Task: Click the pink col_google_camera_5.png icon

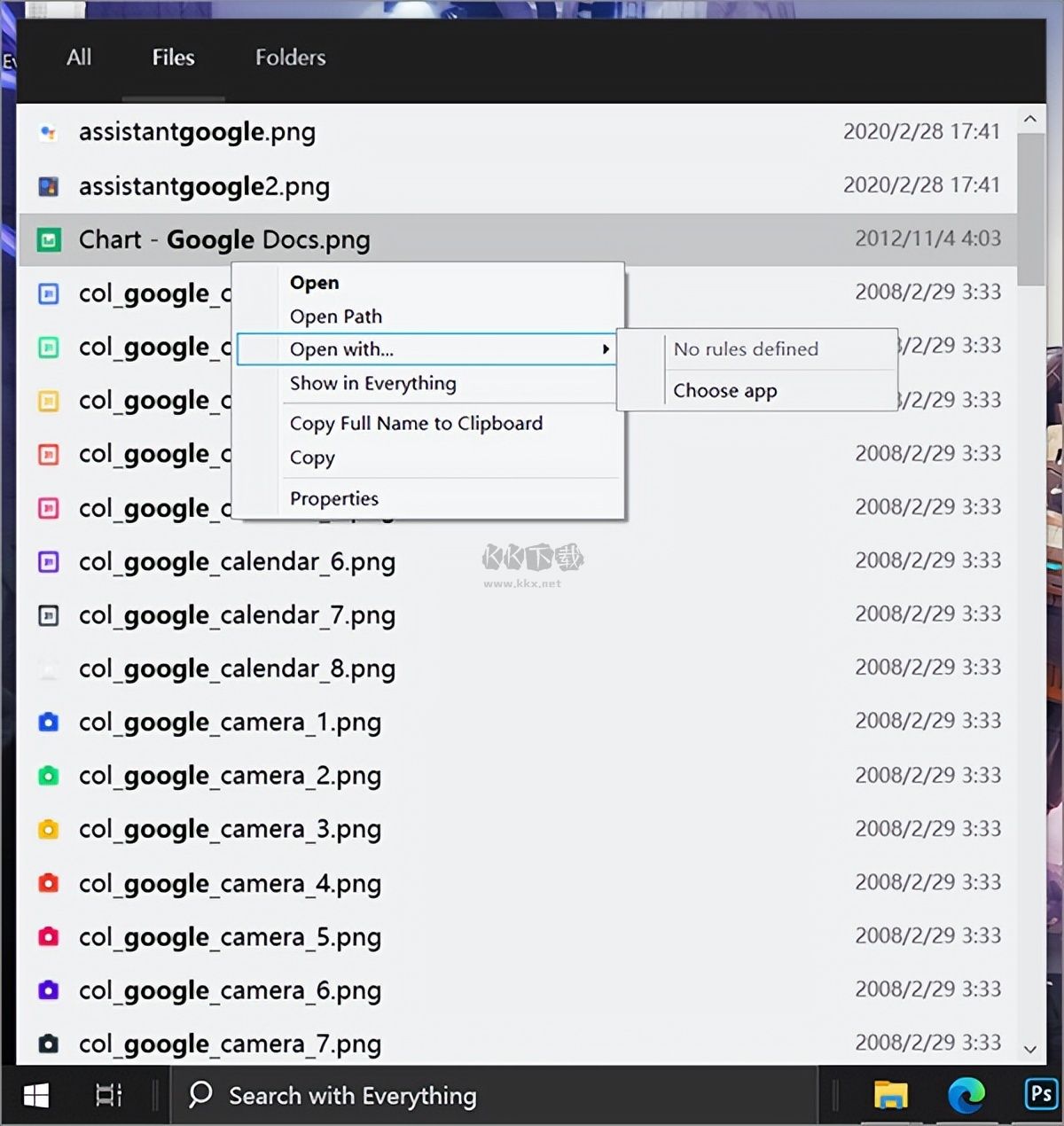Action: 49,936
